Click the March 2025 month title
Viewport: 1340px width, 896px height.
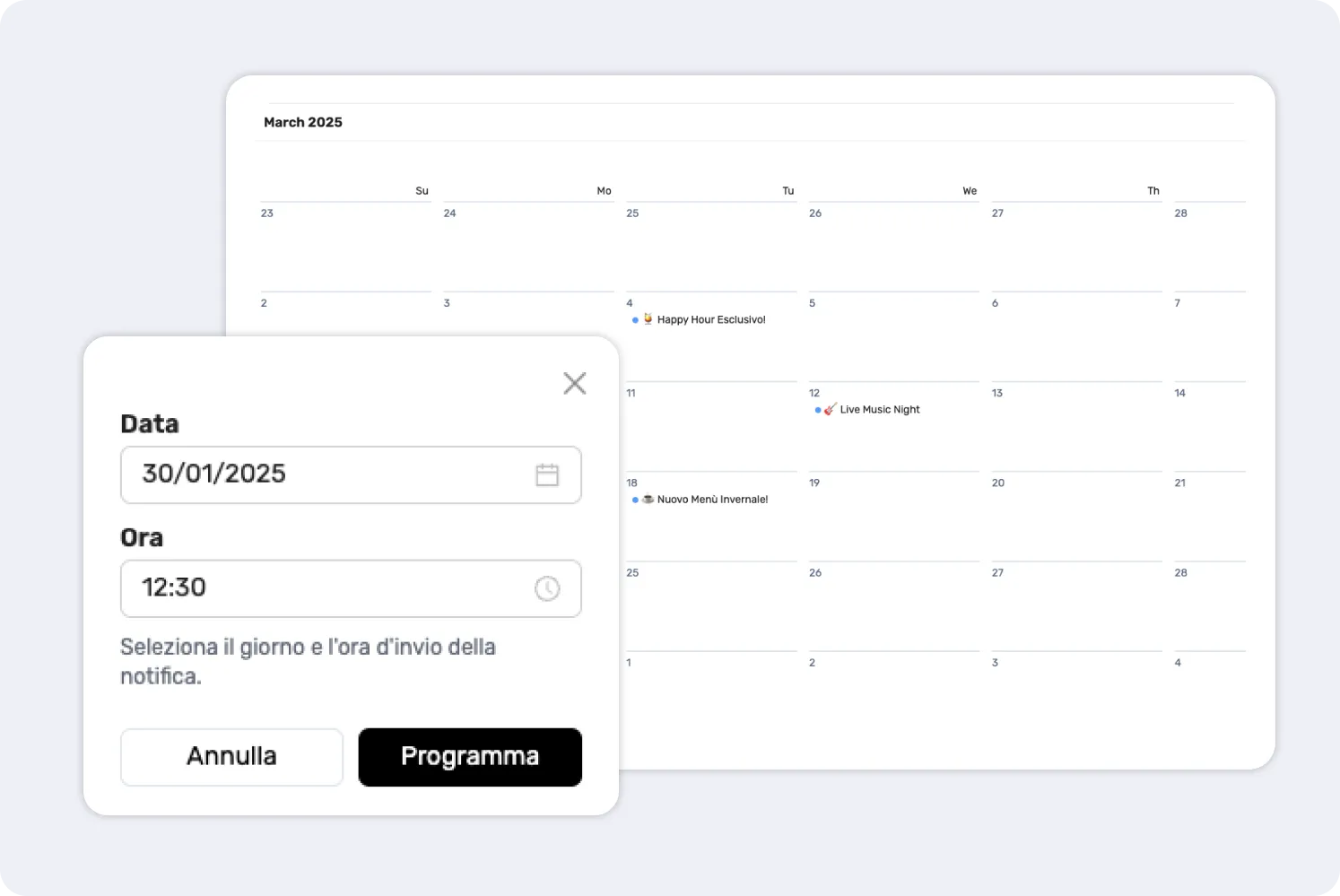click(x=303, y=122)
